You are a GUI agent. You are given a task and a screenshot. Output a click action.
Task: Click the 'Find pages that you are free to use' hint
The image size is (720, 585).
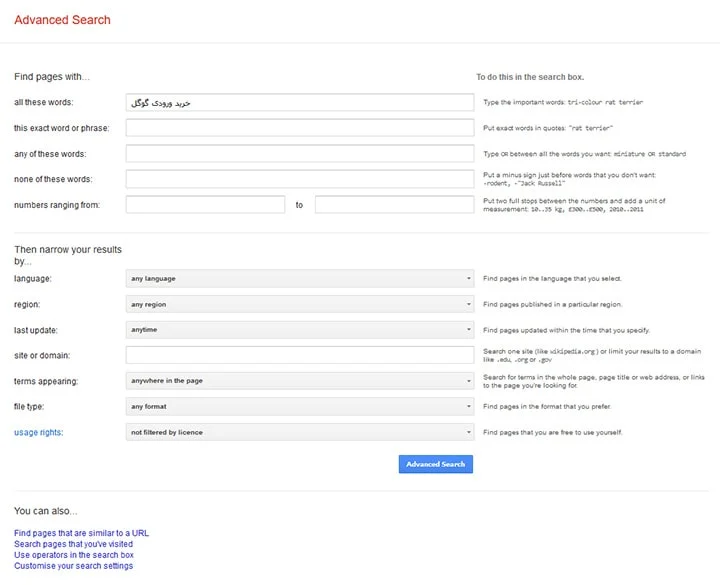pyautogui.click(x=552, y=433)
